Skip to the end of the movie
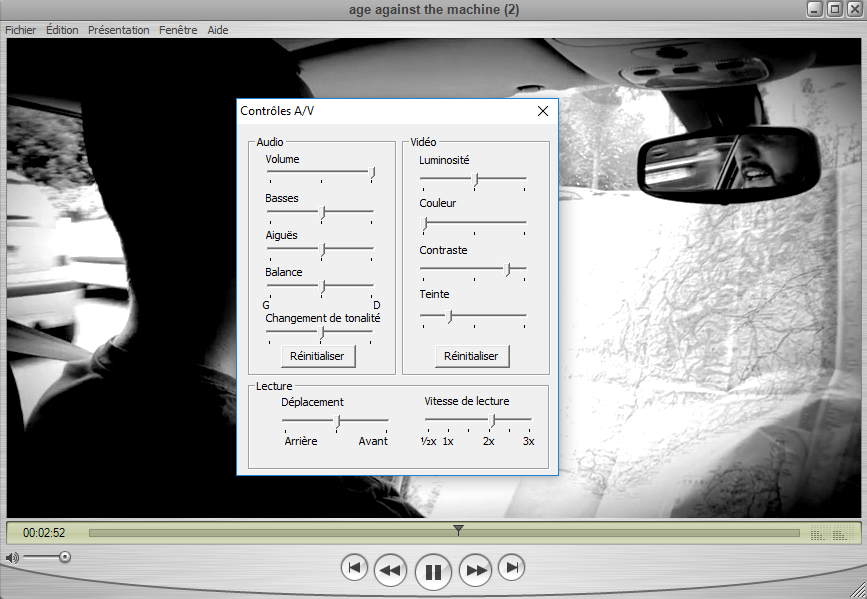Image resolution: width=867 pixels, height=599 pixels. [511, 568]
